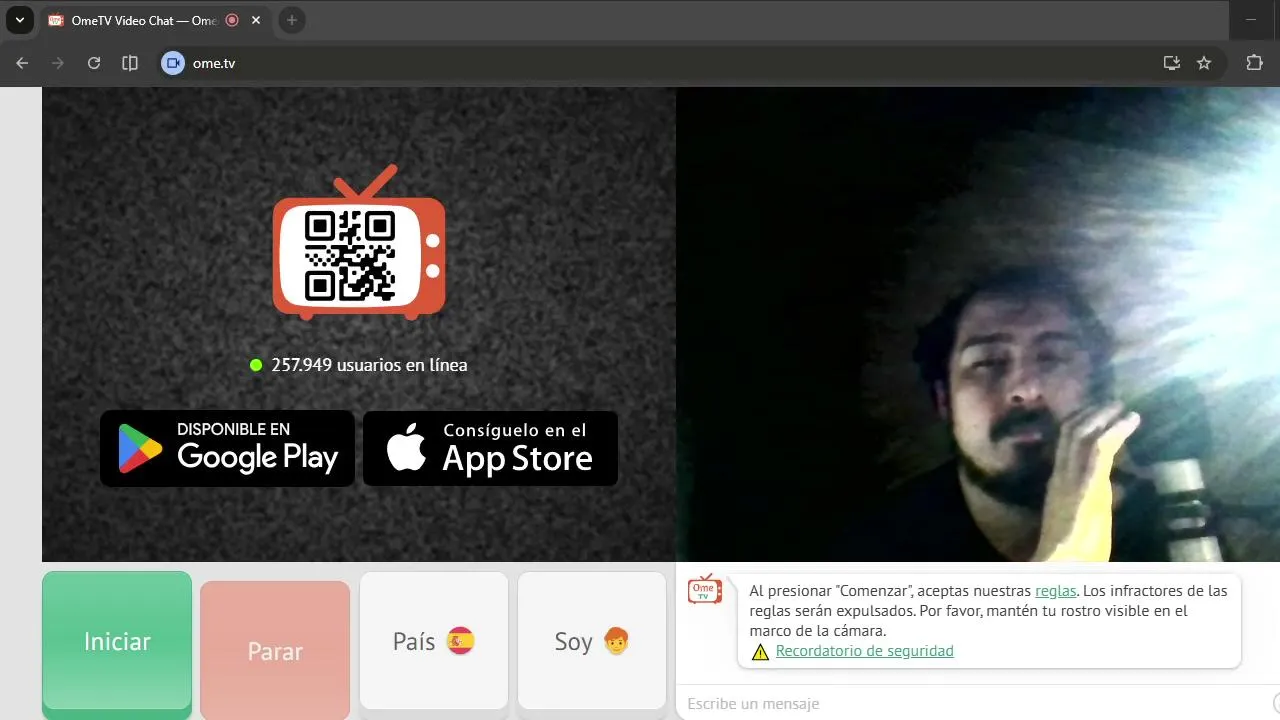This screenshot has width=1280, height=720.
Task: Bookmark this page with the star icon
Action: click(1204, 63)
